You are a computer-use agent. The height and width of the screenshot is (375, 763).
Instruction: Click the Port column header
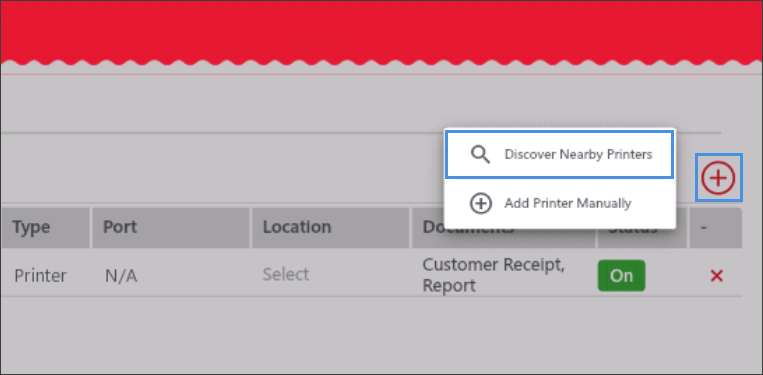171,228
